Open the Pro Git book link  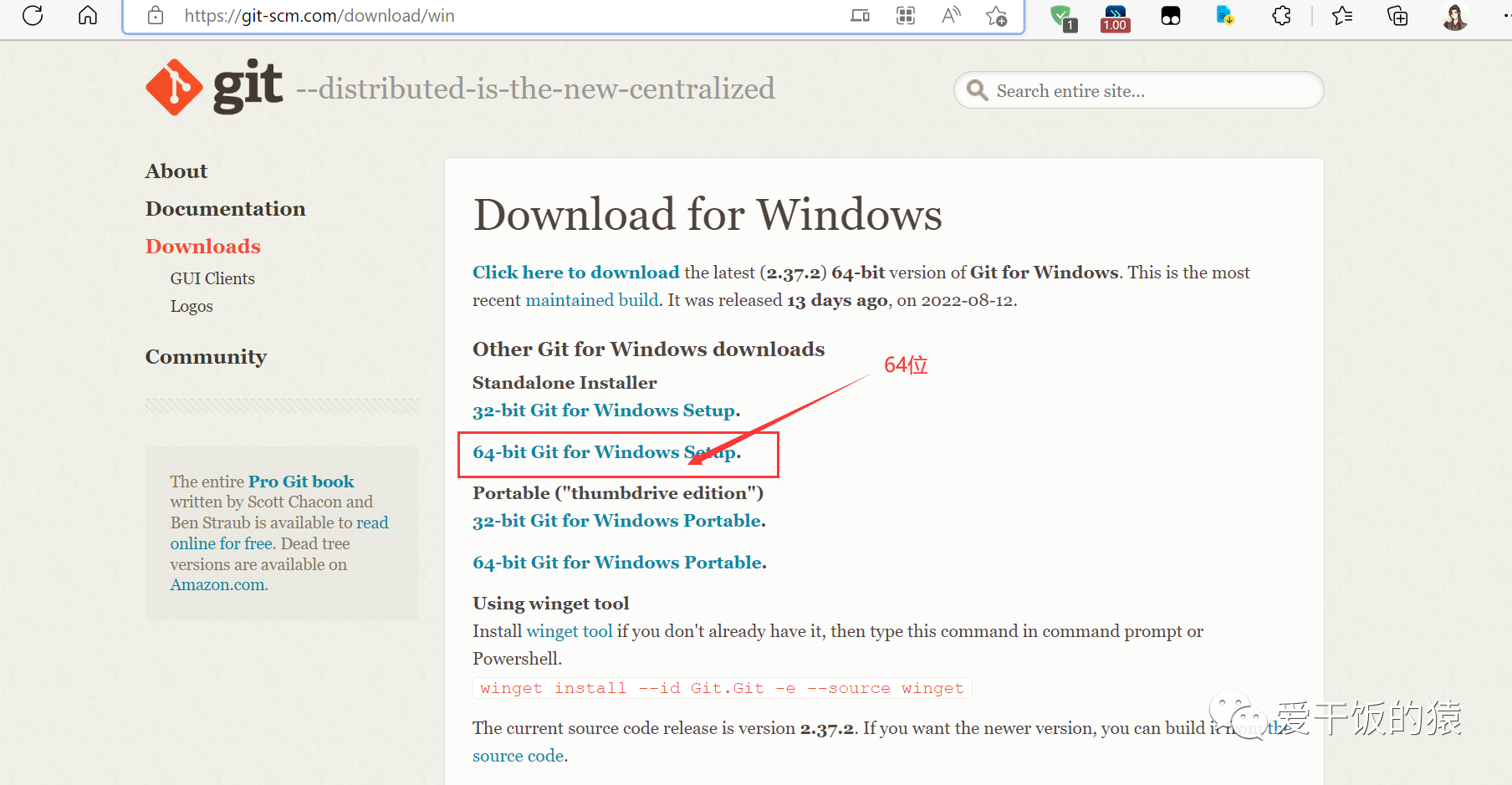point(301,482)
